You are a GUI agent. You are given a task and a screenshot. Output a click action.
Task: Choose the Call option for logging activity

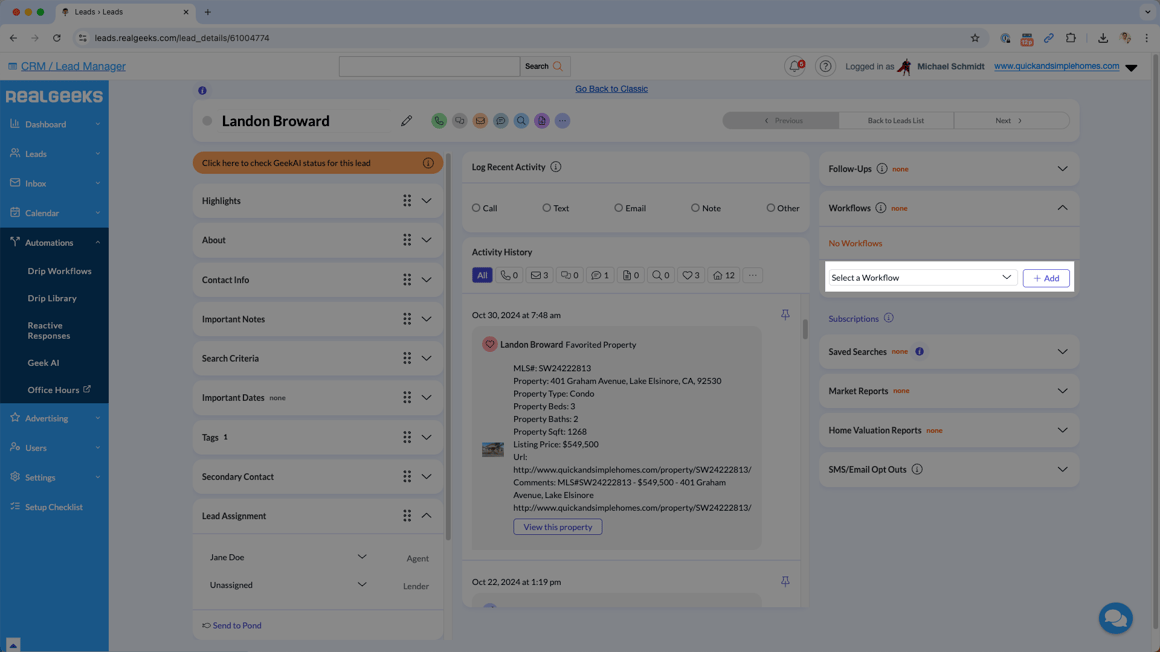click(x=477, y=208)
